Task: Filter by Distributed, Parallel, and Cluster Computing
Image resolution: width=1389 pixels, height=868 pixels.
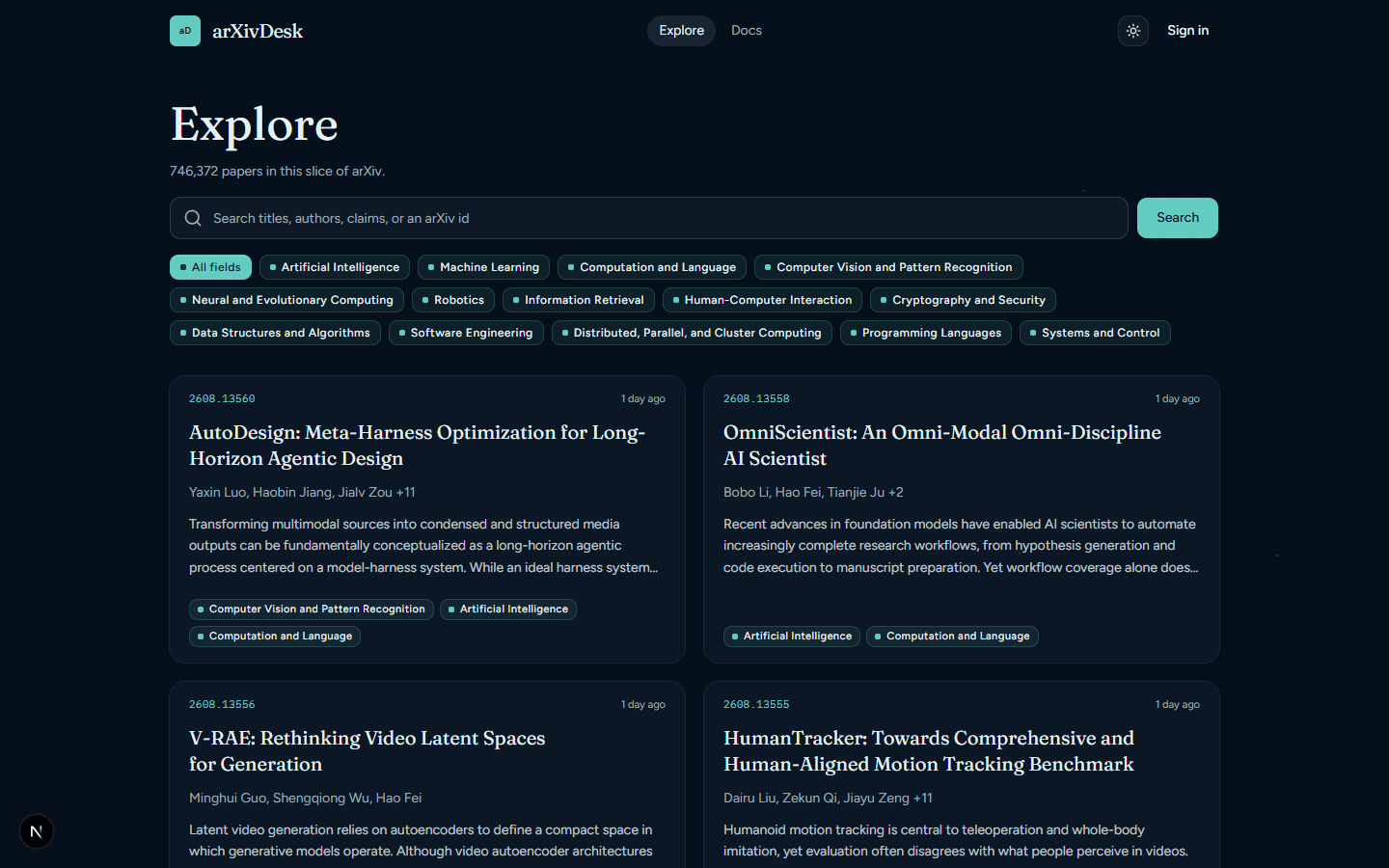Action: pos(692,333)
